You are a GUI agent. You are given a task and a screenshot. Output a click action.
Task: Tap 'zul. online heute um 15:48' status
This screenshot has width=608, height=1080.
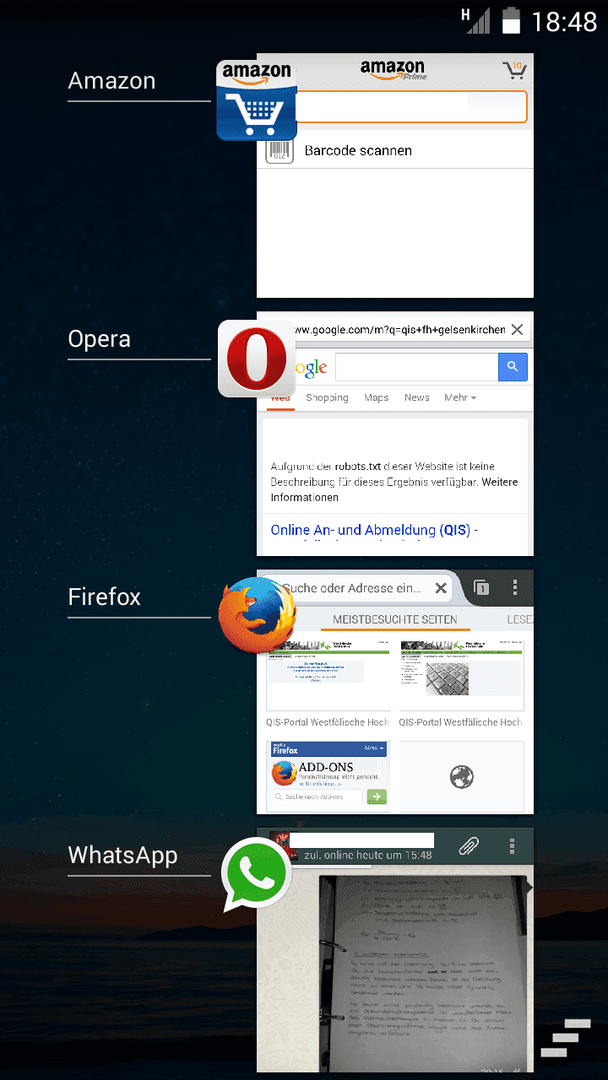(368, 855)
